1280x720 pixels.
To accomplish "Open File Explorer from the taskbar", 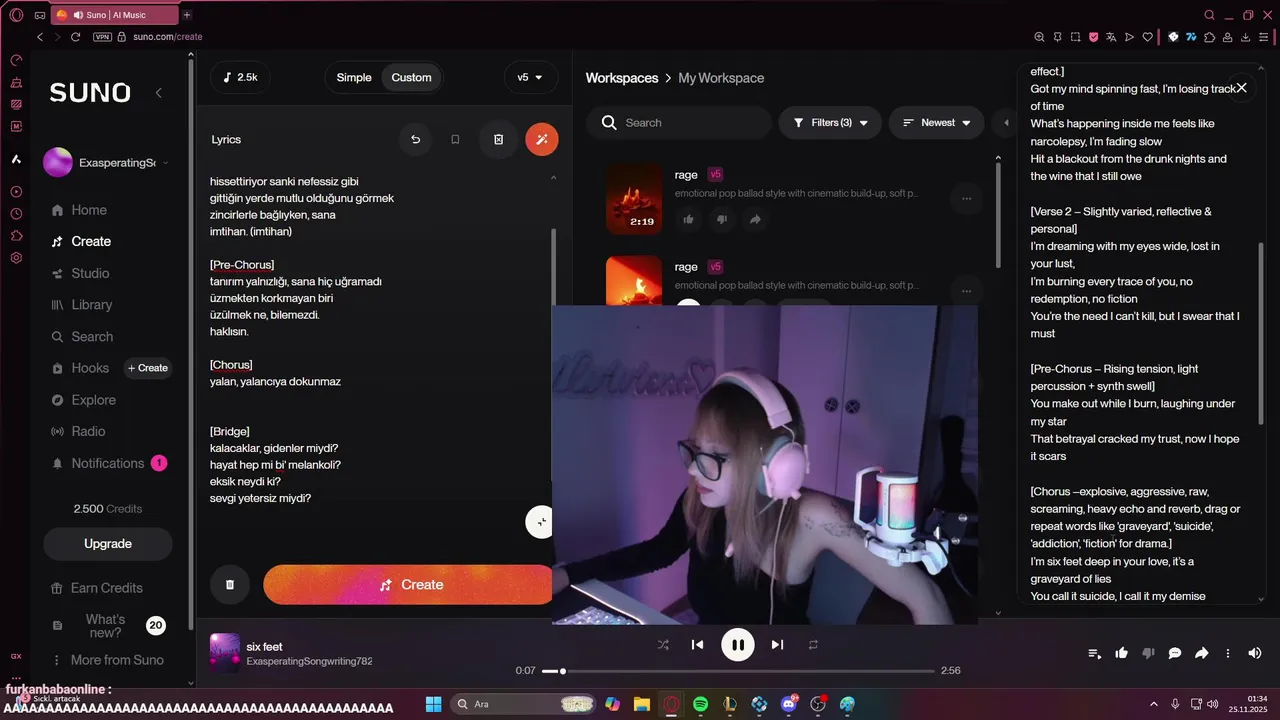I will [641, 704].
